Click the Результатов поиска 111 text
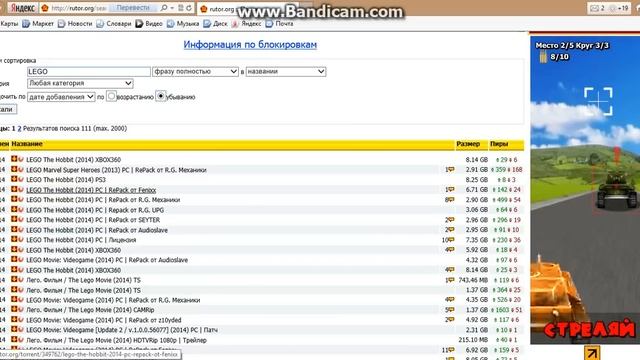The image size is (640, 360). click(x=75, y=129)
